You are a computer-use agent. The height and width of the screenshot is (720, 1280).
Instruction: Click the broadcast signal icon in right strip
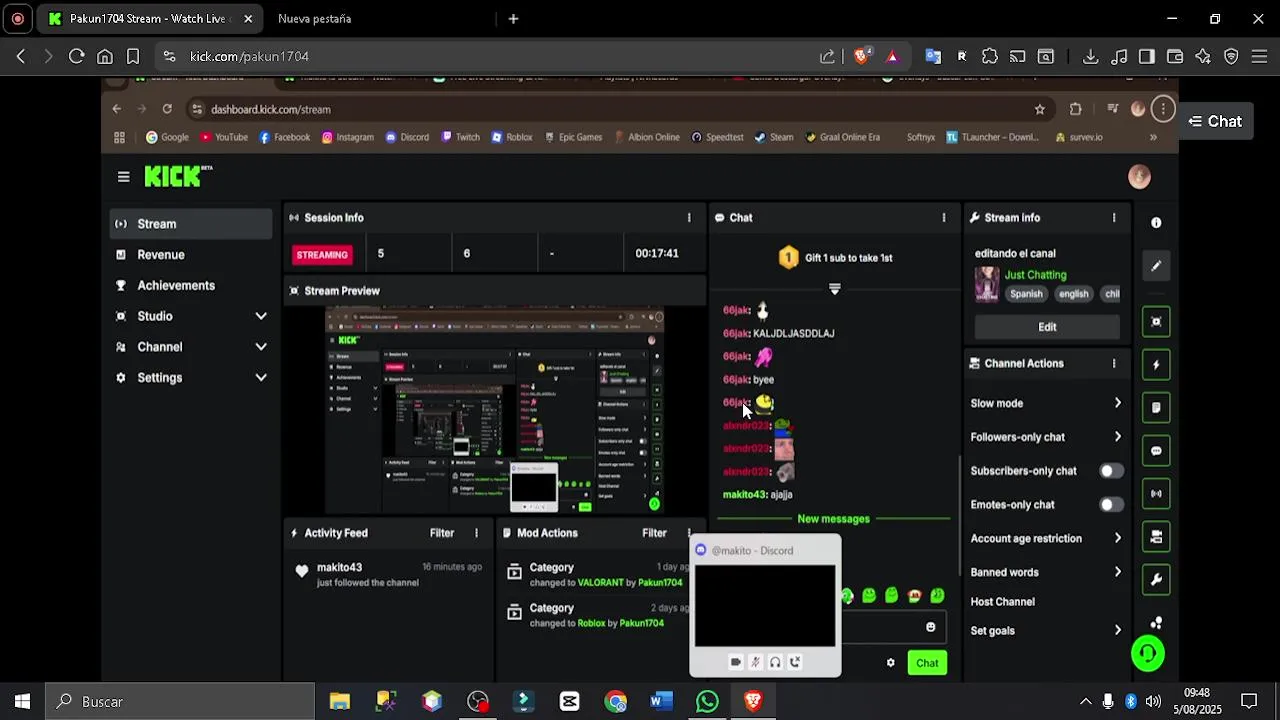click(1156, 494)
